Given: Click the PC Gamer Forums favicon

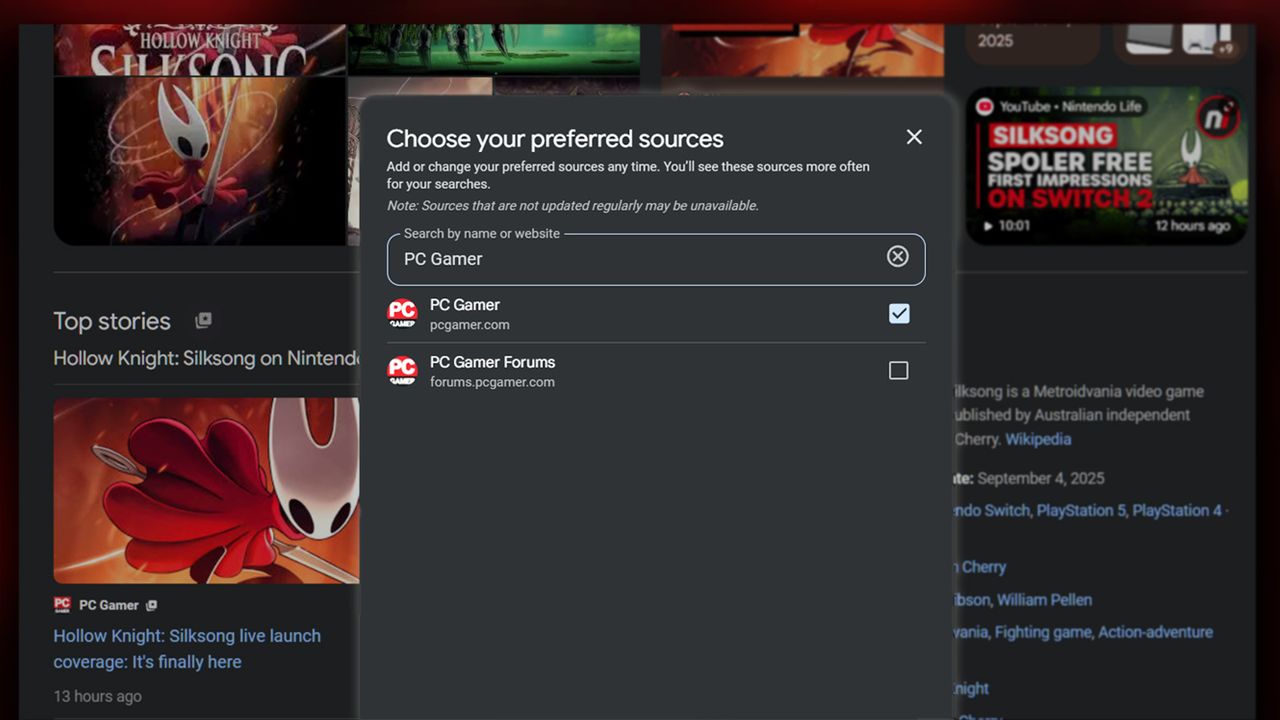Looking at the screenshot, I should coord(402,370).
